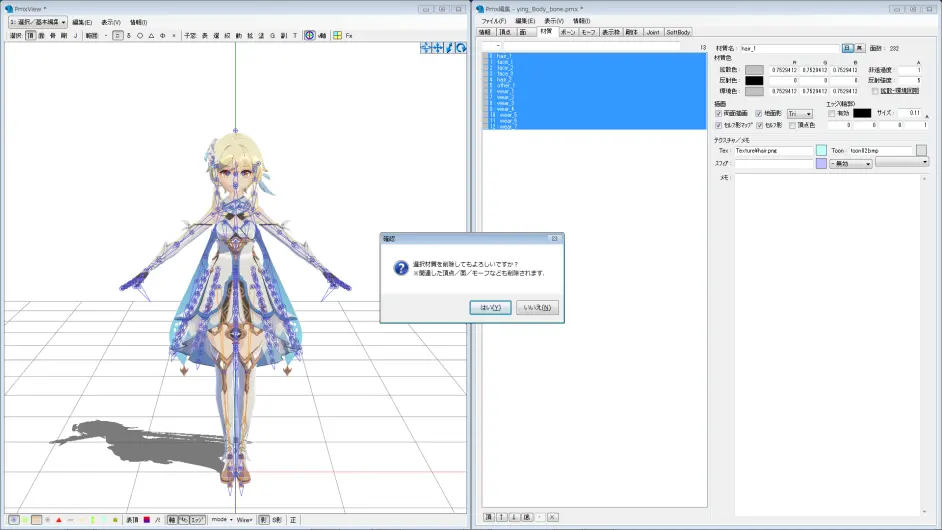This screenshot has height=530, width=942.
Task: Click the red/purple square icon in bottom bar
Action: coord(147,520)
